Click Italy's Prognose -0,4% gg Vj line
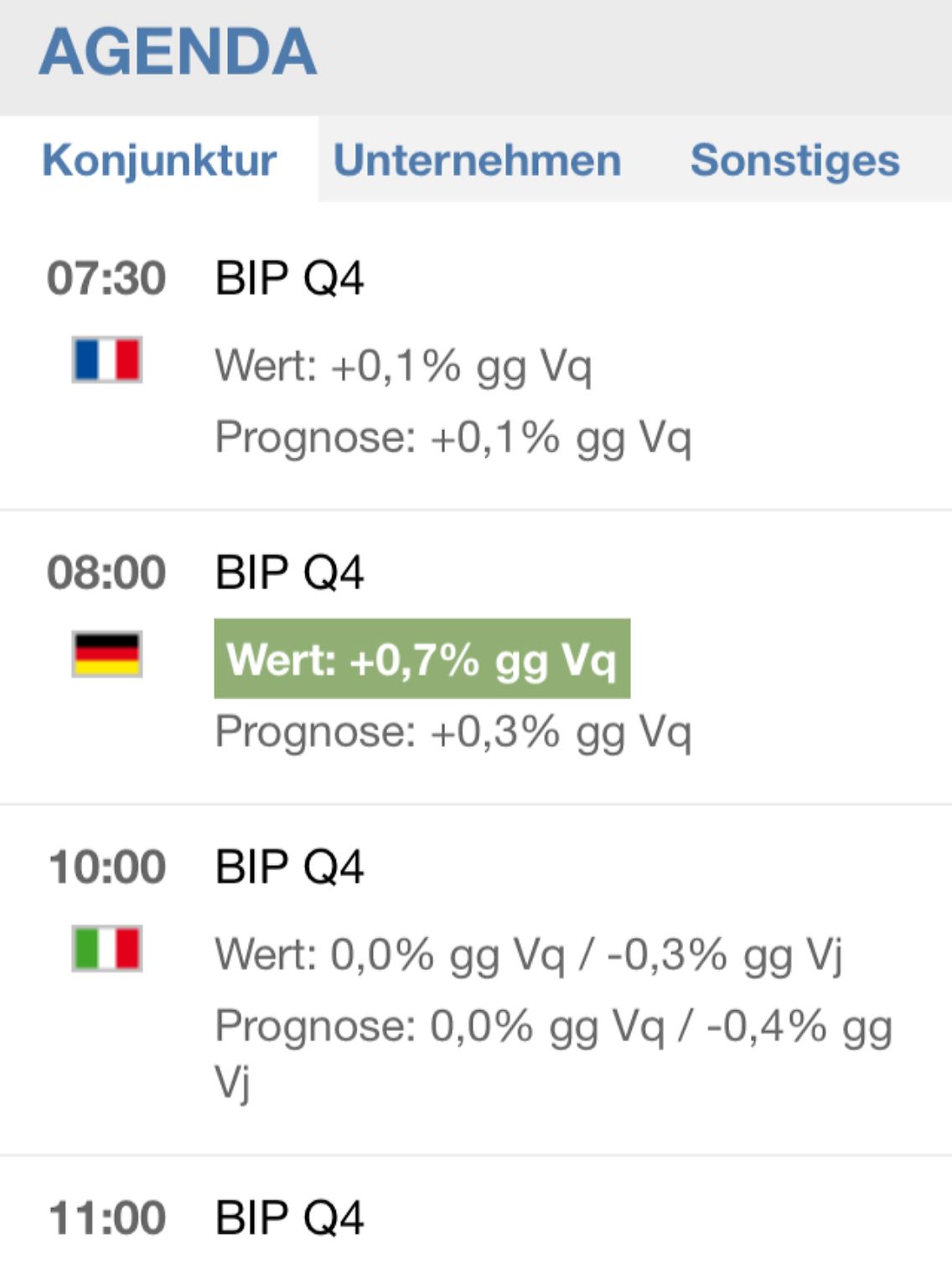 pos(553,1028)
